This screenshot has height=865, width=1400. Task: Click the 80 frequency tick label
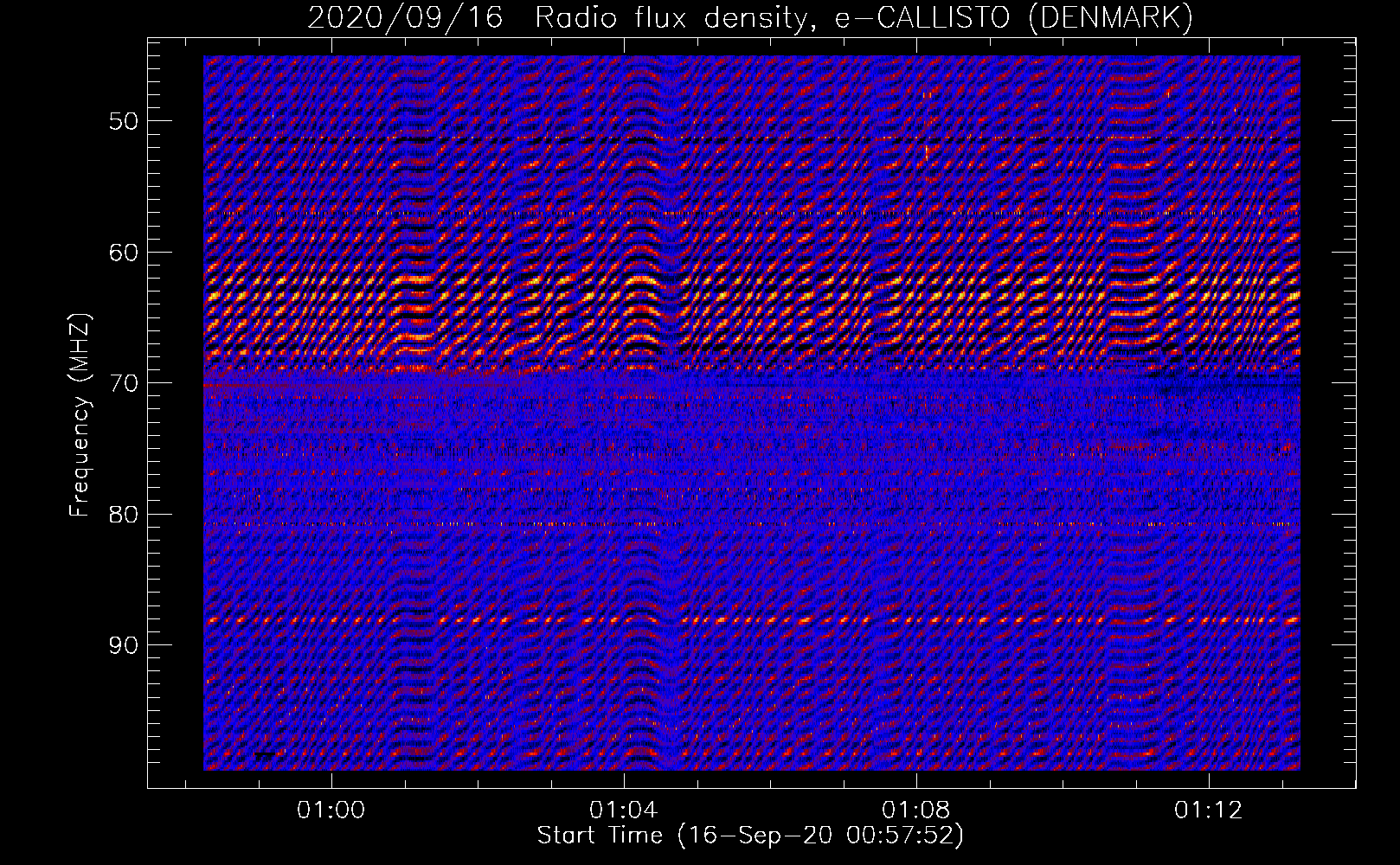pyautogui.click(x=123, y=514)
